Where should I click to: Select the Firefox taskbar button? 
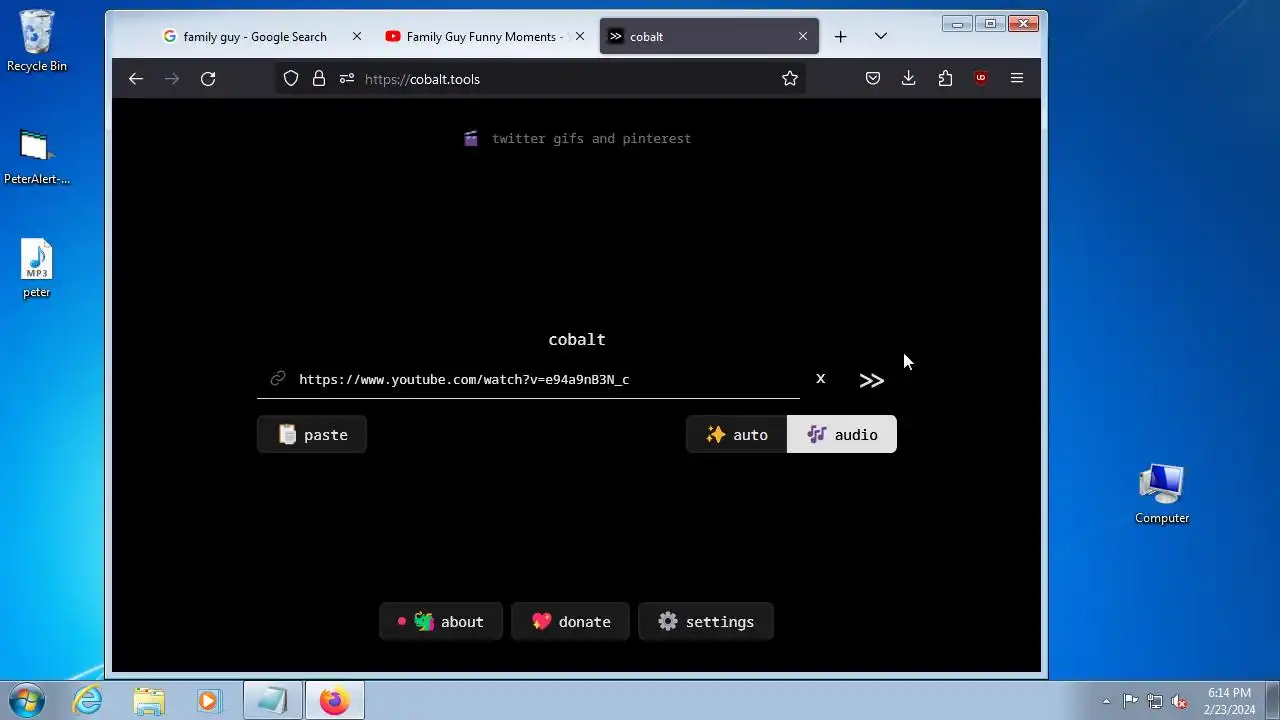(x=334, y=701)
